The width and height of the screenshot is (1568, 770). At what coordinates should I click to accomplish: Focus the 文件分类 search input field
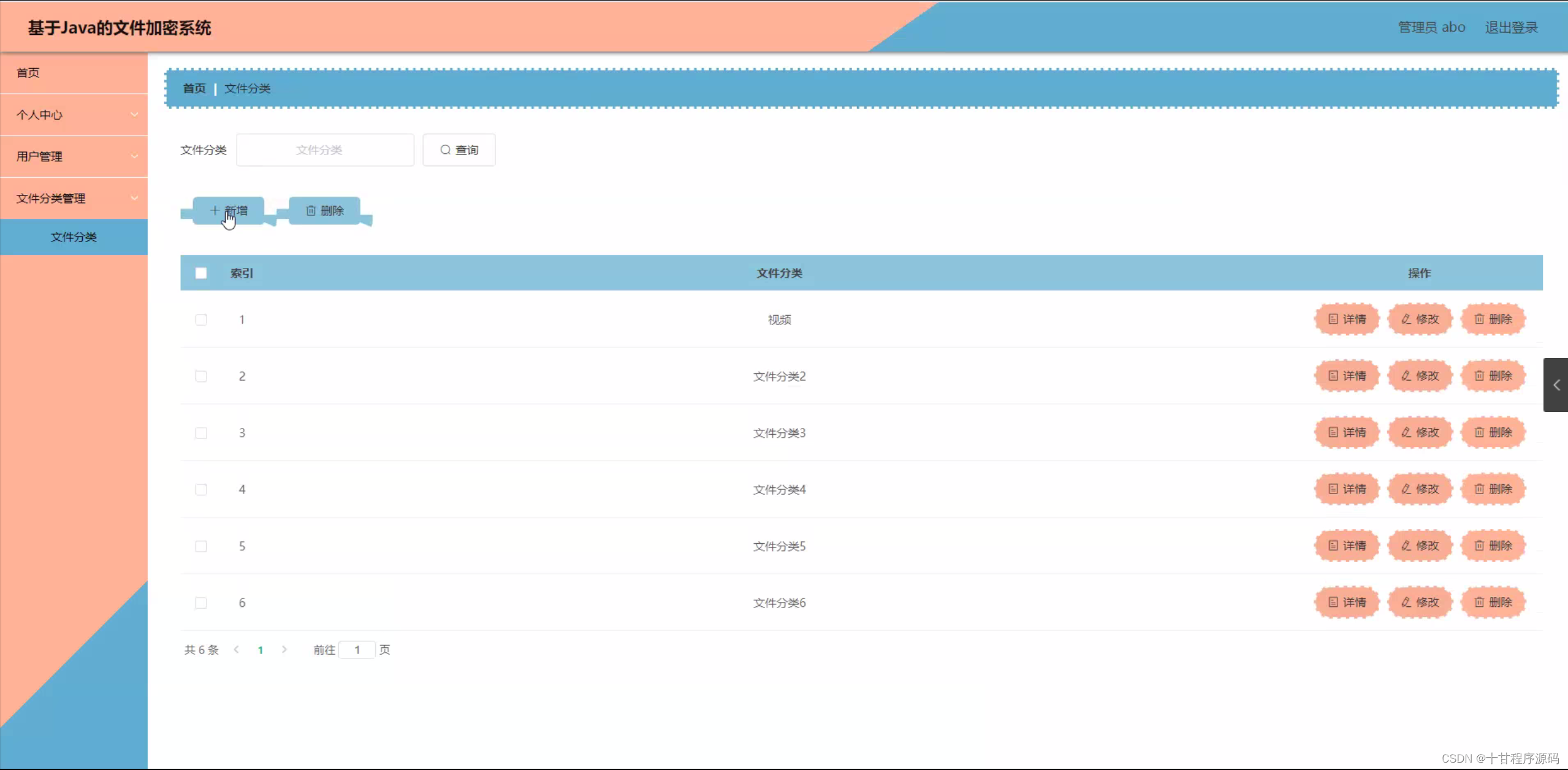(x=325, y=150)
